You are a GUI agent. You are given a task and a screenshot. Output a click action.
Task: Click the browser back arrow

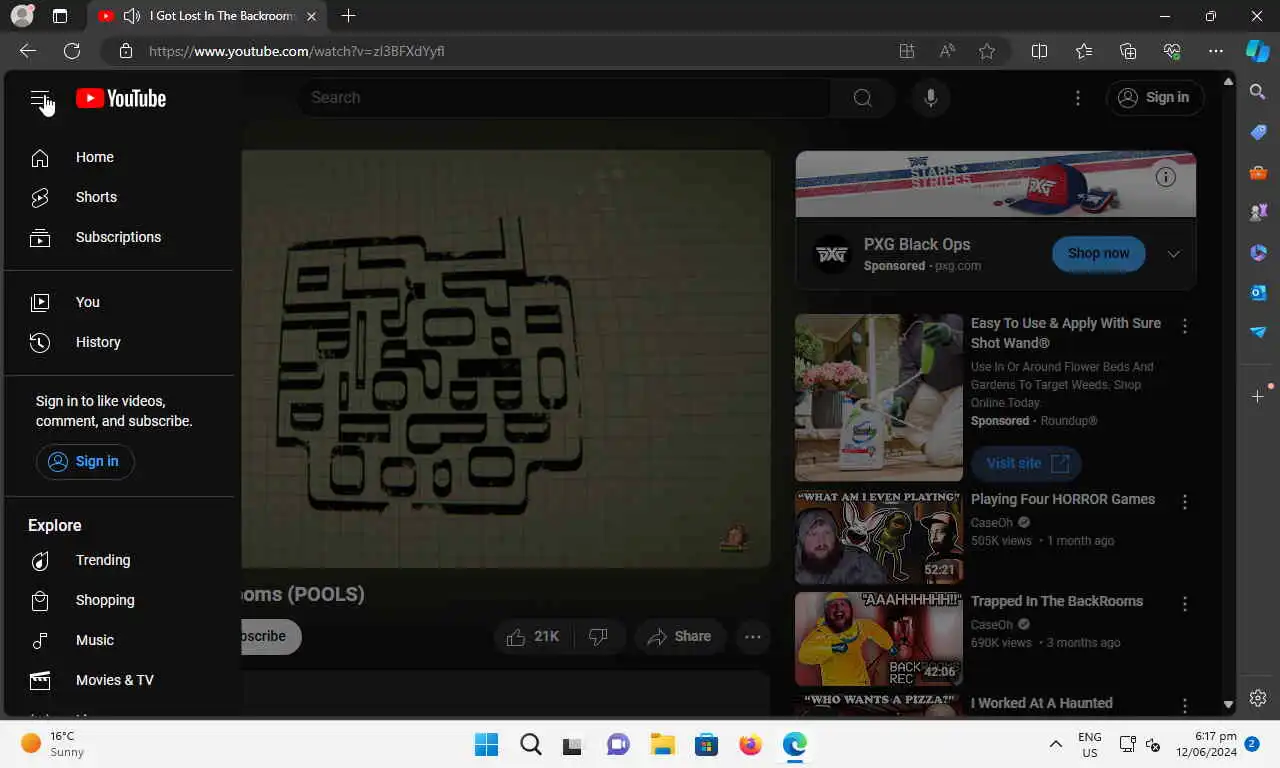click(x=27, y=51)
